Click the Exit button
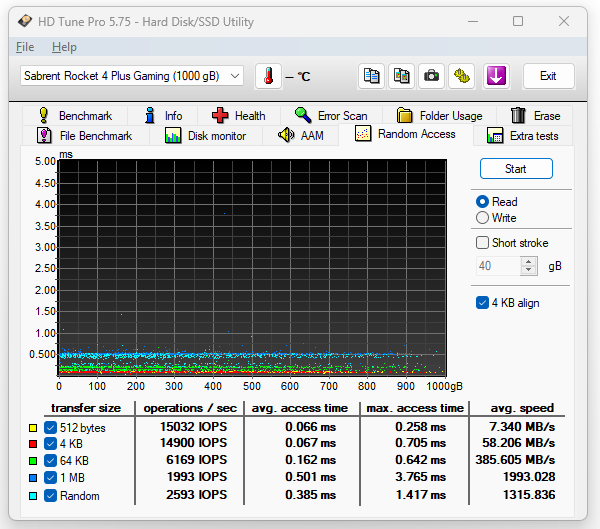This screenshot has height=529, width=600. click(548, 76)
